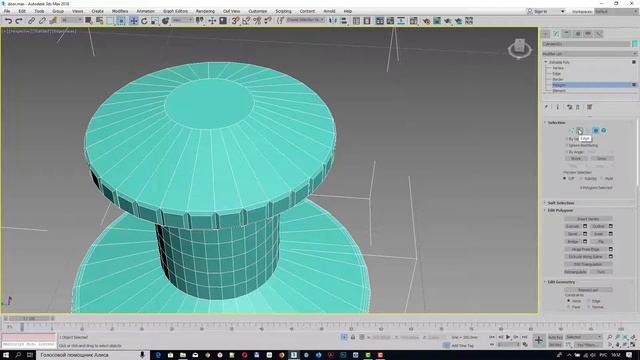Click the Extrude button

[573, 226]
